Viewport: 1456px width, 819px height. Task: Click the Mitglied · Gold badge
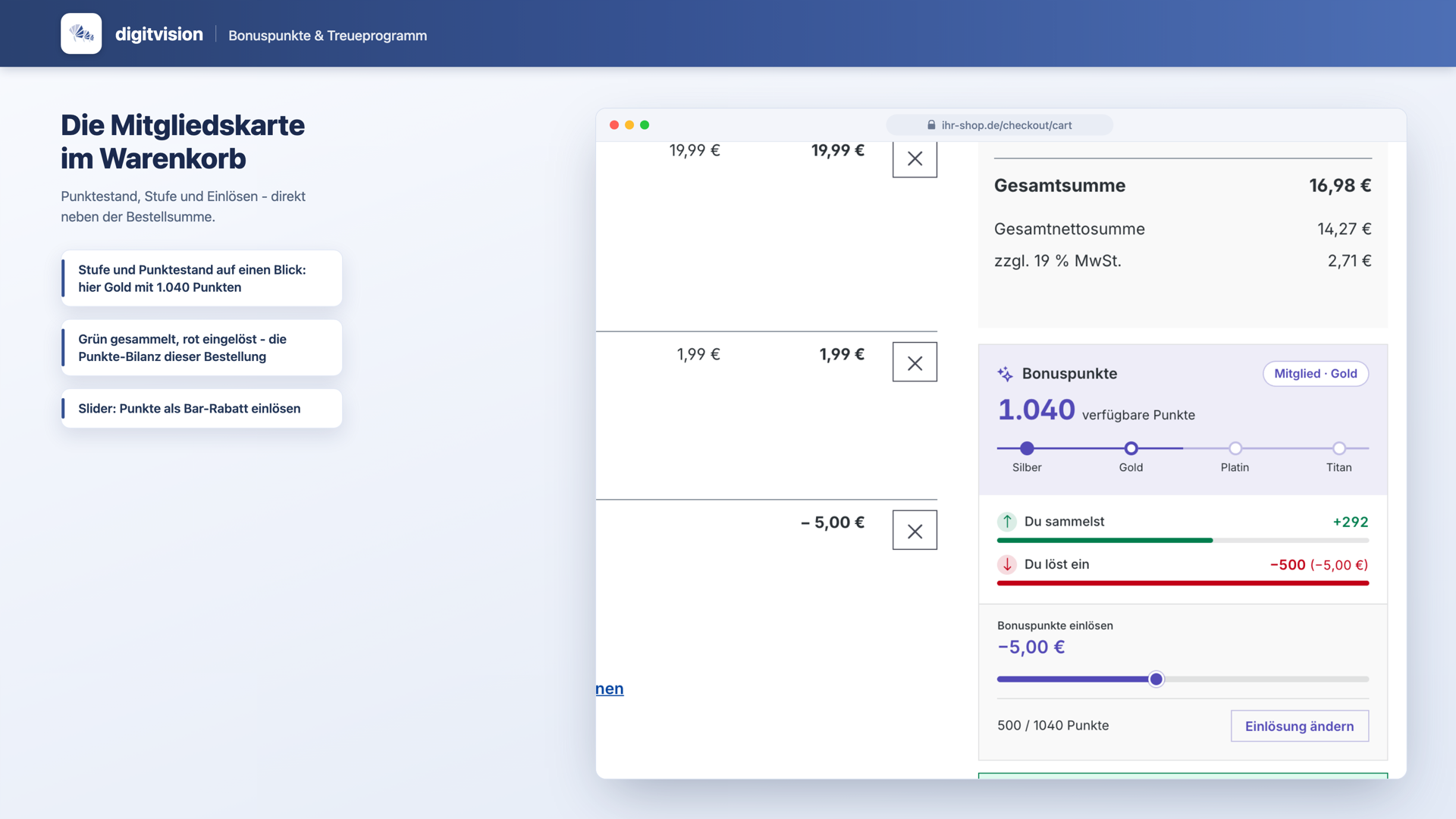tap(1316, 374)
